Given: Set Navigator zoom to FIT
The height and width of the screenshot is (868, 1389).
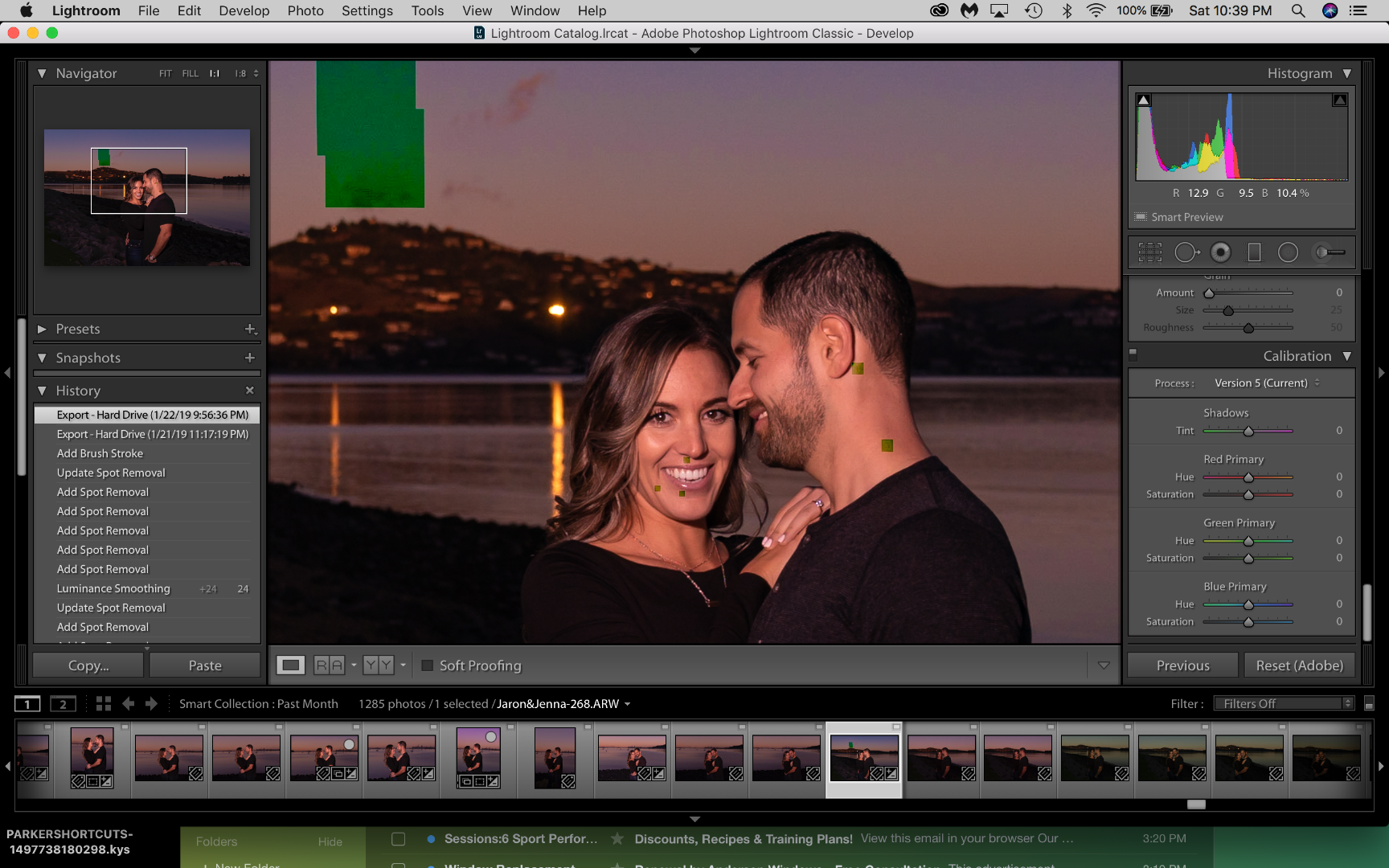Looking at the screenshot, I should click(165, 73).
